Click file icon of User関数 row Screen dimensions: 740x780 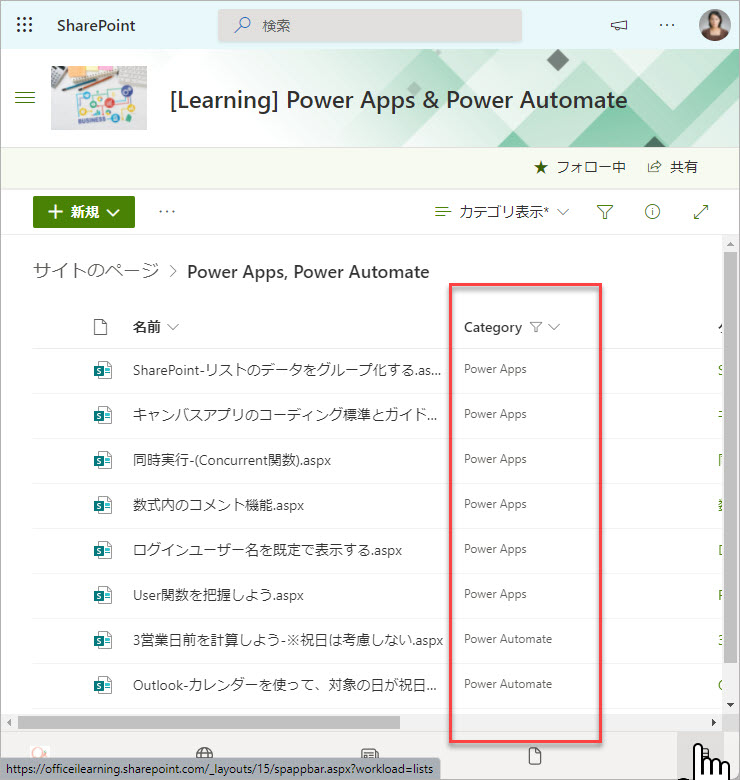click(x=102, y=595)
